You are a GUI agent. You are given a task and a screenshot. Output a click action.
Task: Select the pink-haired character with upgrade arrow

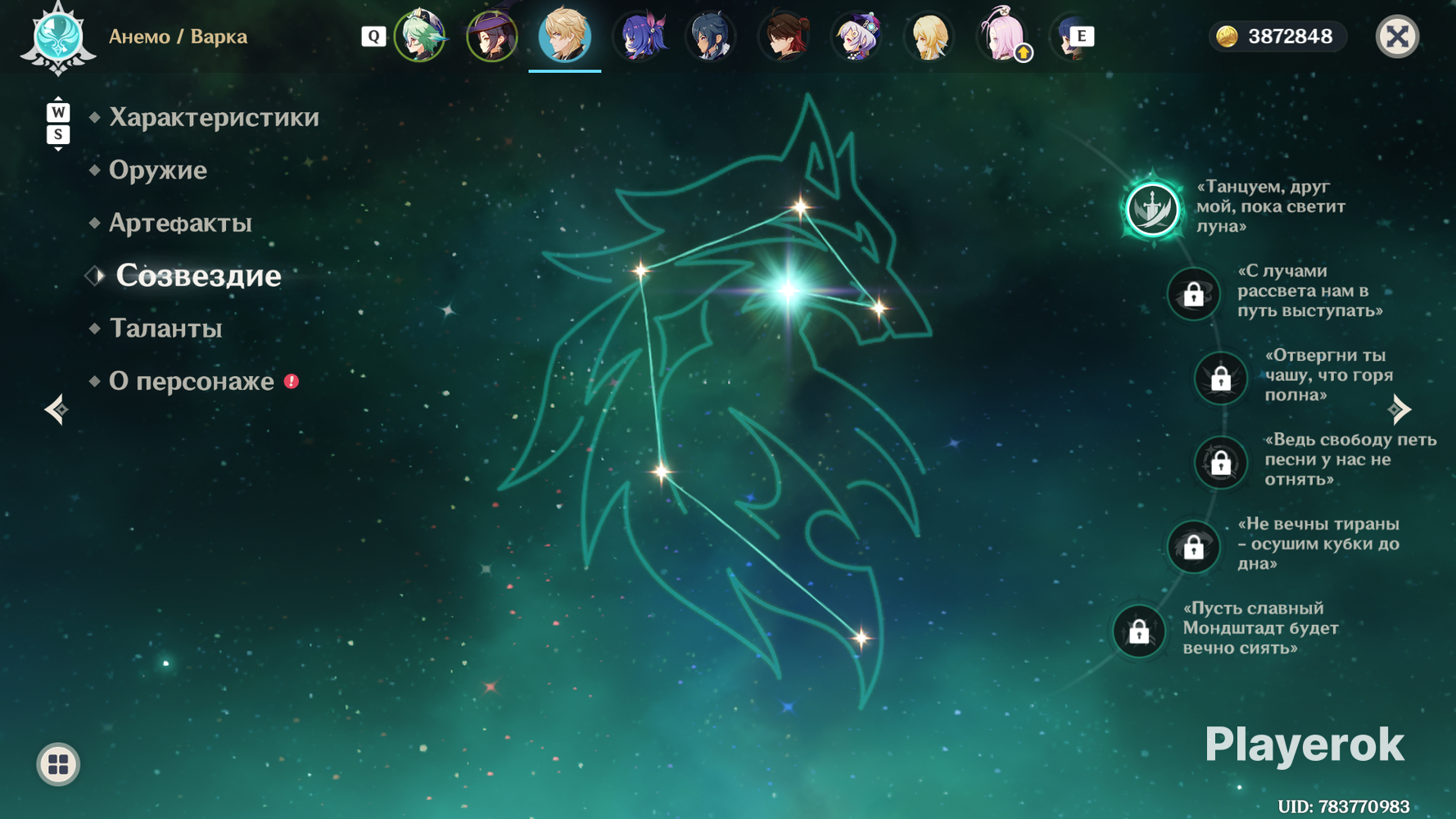1002,35
